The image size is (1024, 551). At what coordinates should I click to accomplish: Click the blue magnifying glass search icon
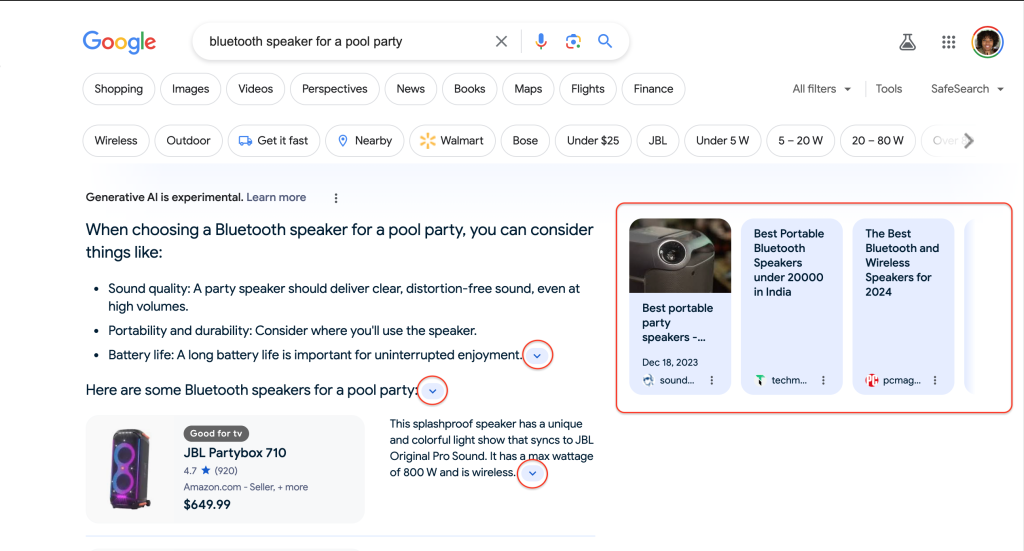coord(605,42)
